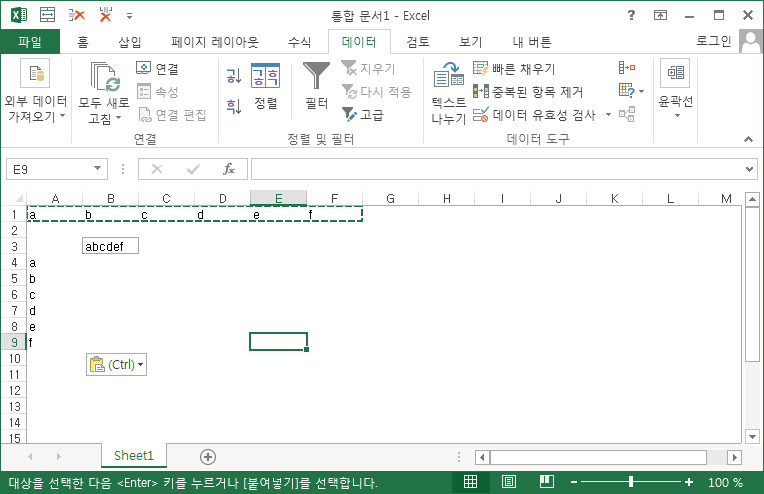Open the what-if analysis icon
Screen dimensions: 764x494
(627, 91)
